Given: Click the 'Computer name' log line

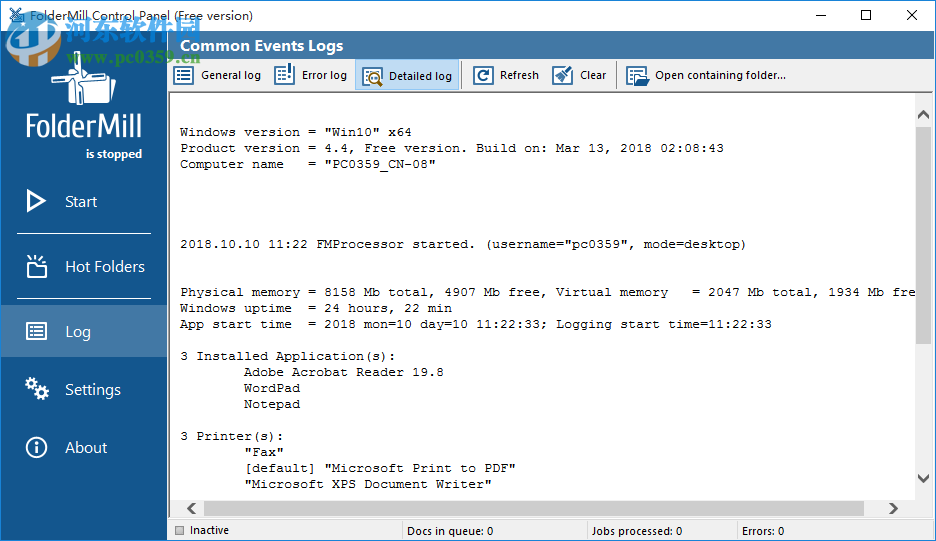Looking at the screenshot, I should tap(308, 164).
